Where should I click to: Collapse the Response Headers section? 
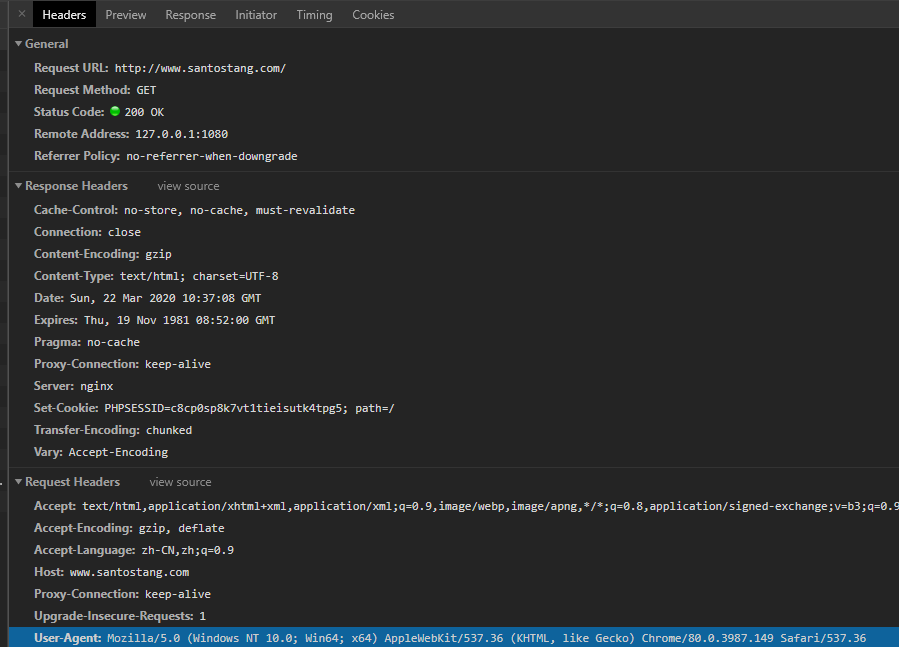18,186
